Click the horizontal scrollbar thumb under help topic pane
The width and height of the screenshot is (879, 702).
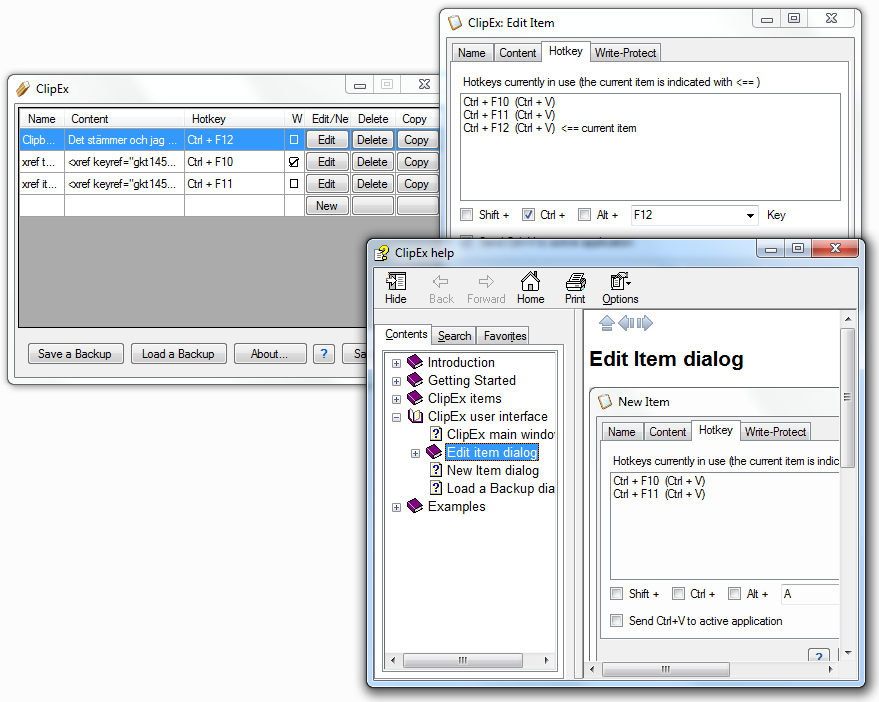[x=666, y=669]
